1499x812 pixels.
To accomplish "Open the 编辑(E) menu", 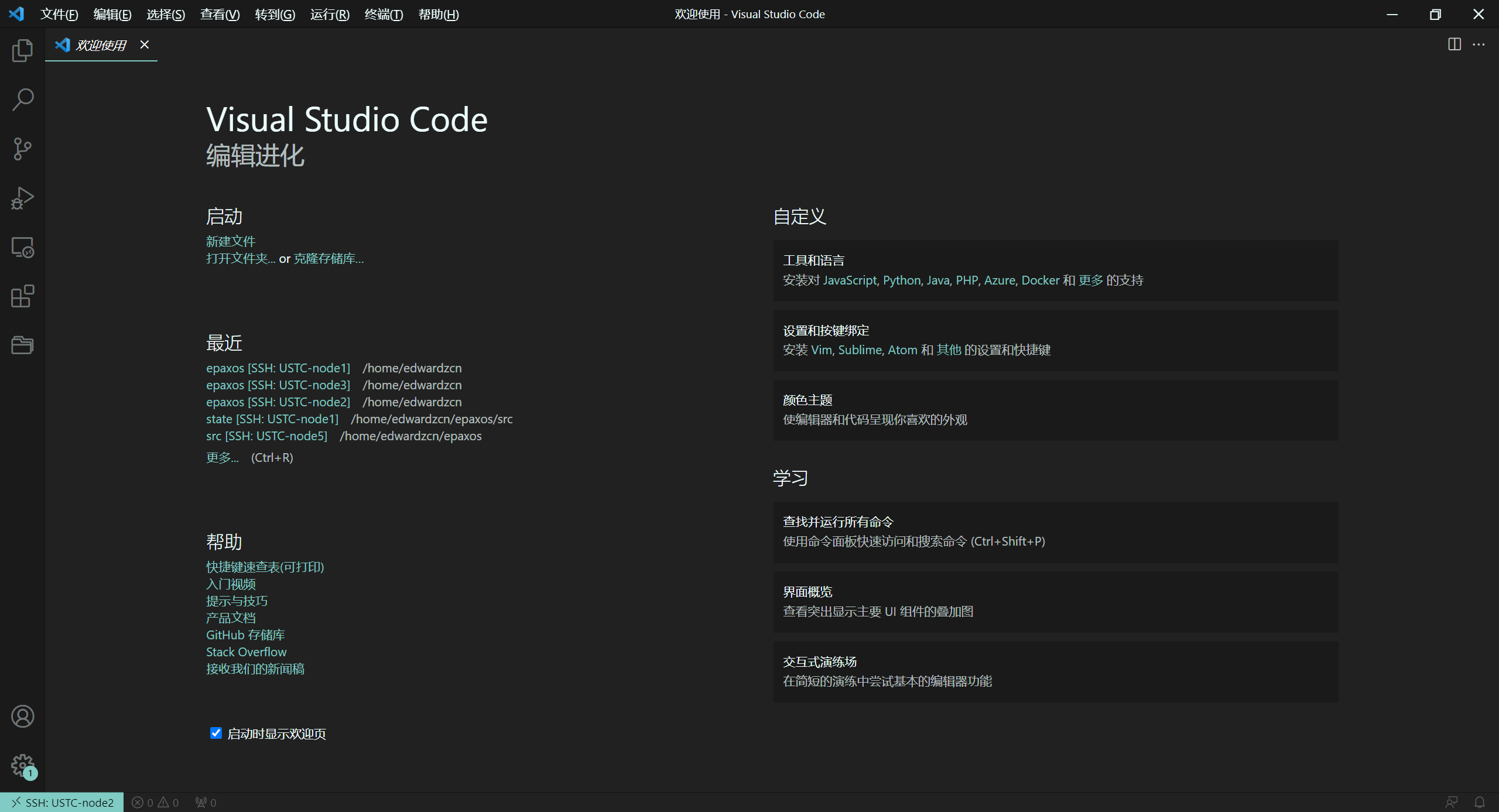I will [112, 14].
